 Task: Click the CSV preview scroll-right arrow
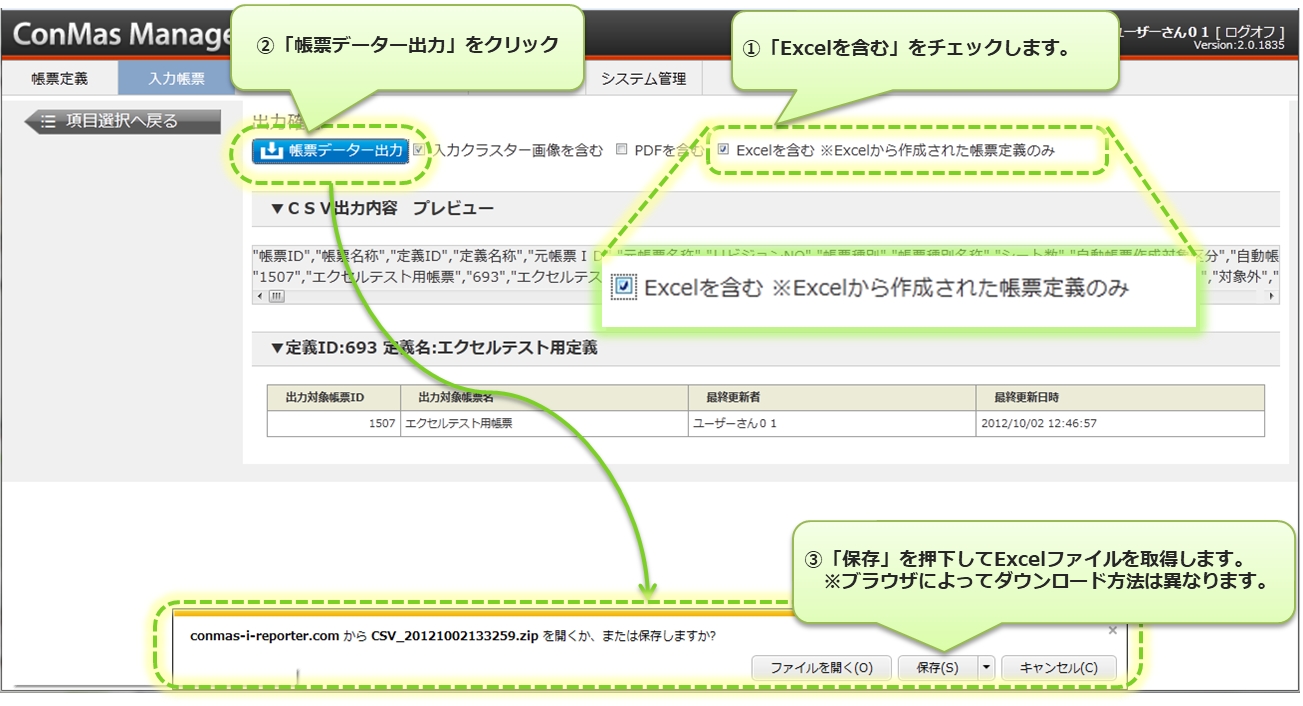[1272, 296]
